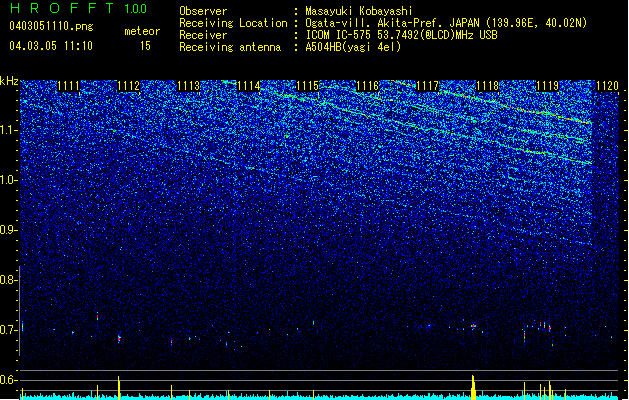Click the bright meteor echo near 1118
Screen dimensions: 629x400
[473, 326]
